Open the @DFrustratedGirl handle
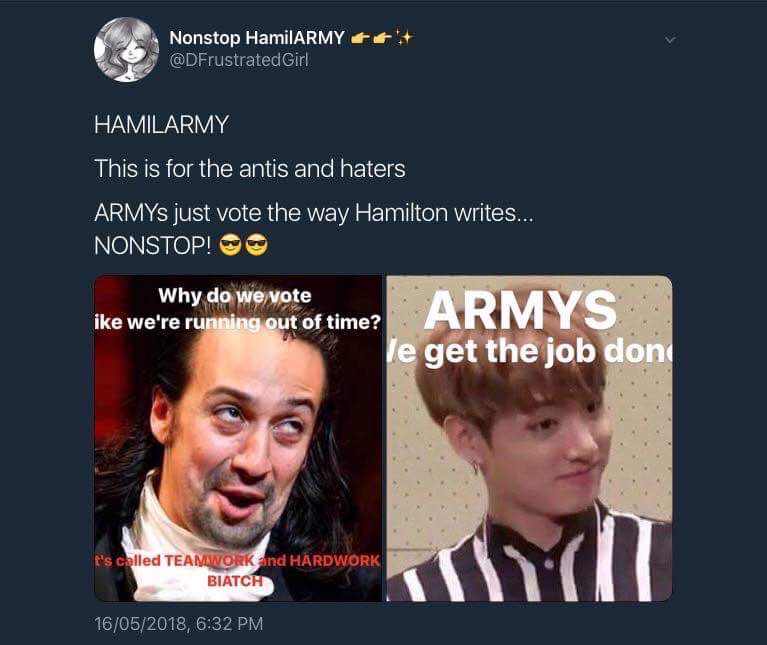This screenshot has height=645, width=767. (239, 60)
